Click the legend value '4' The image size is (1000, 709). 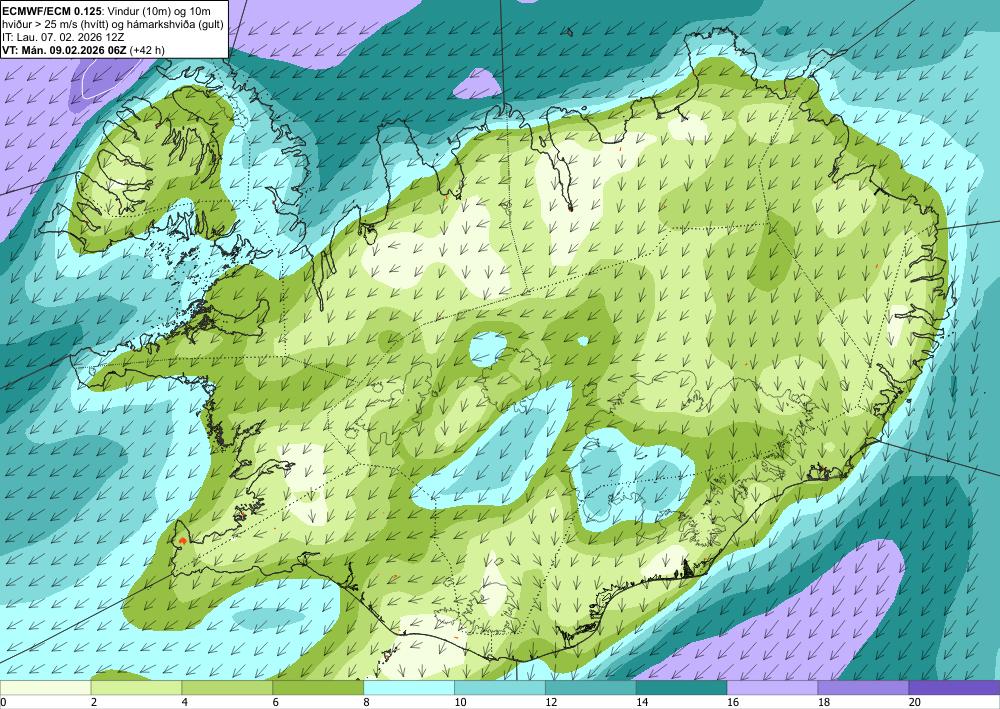pyautogui.click(x=185, y=702)
